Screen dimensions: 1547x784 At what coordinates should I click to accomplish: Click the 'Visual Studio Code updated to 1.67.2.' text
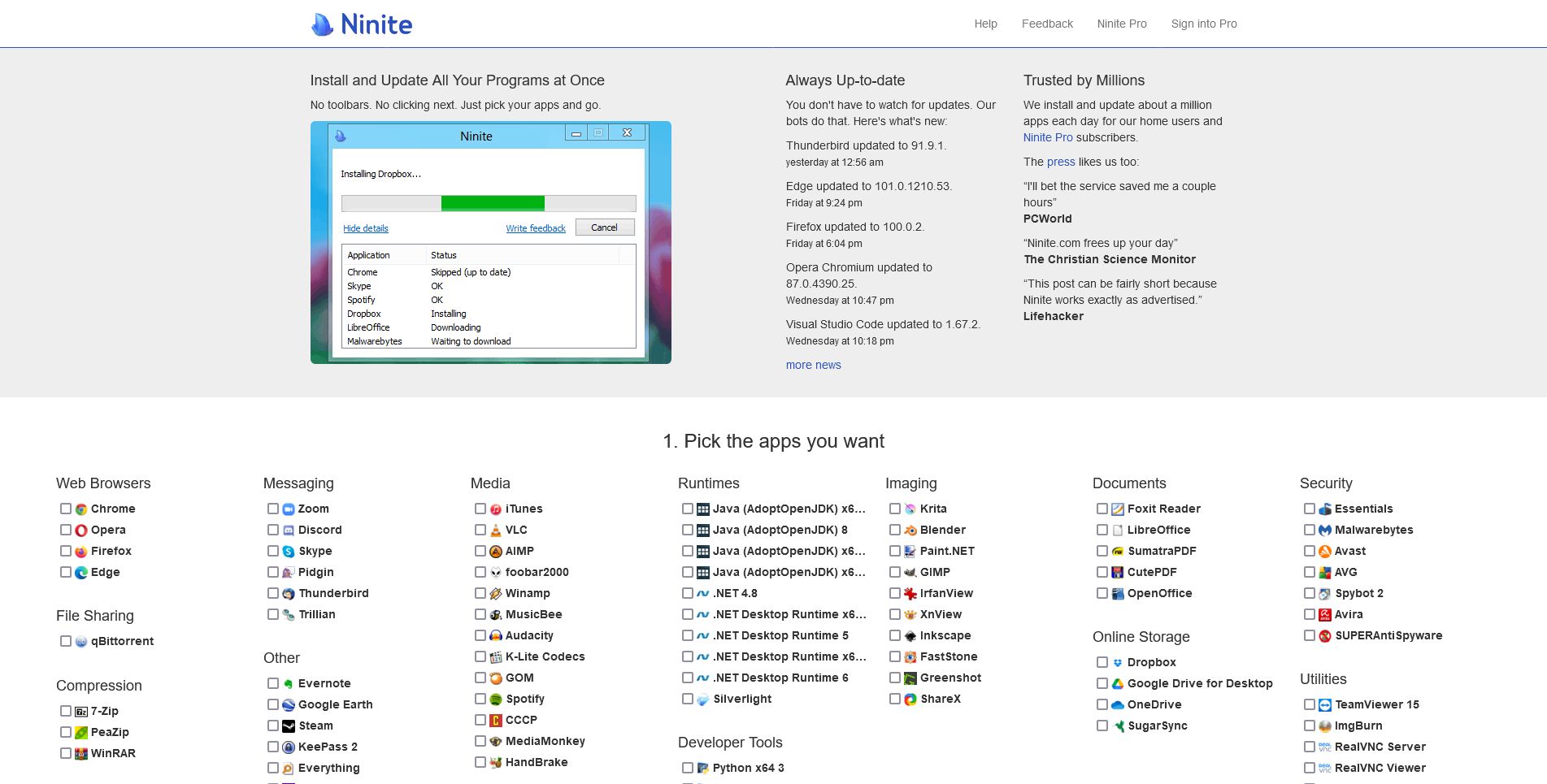pos(883,324)
